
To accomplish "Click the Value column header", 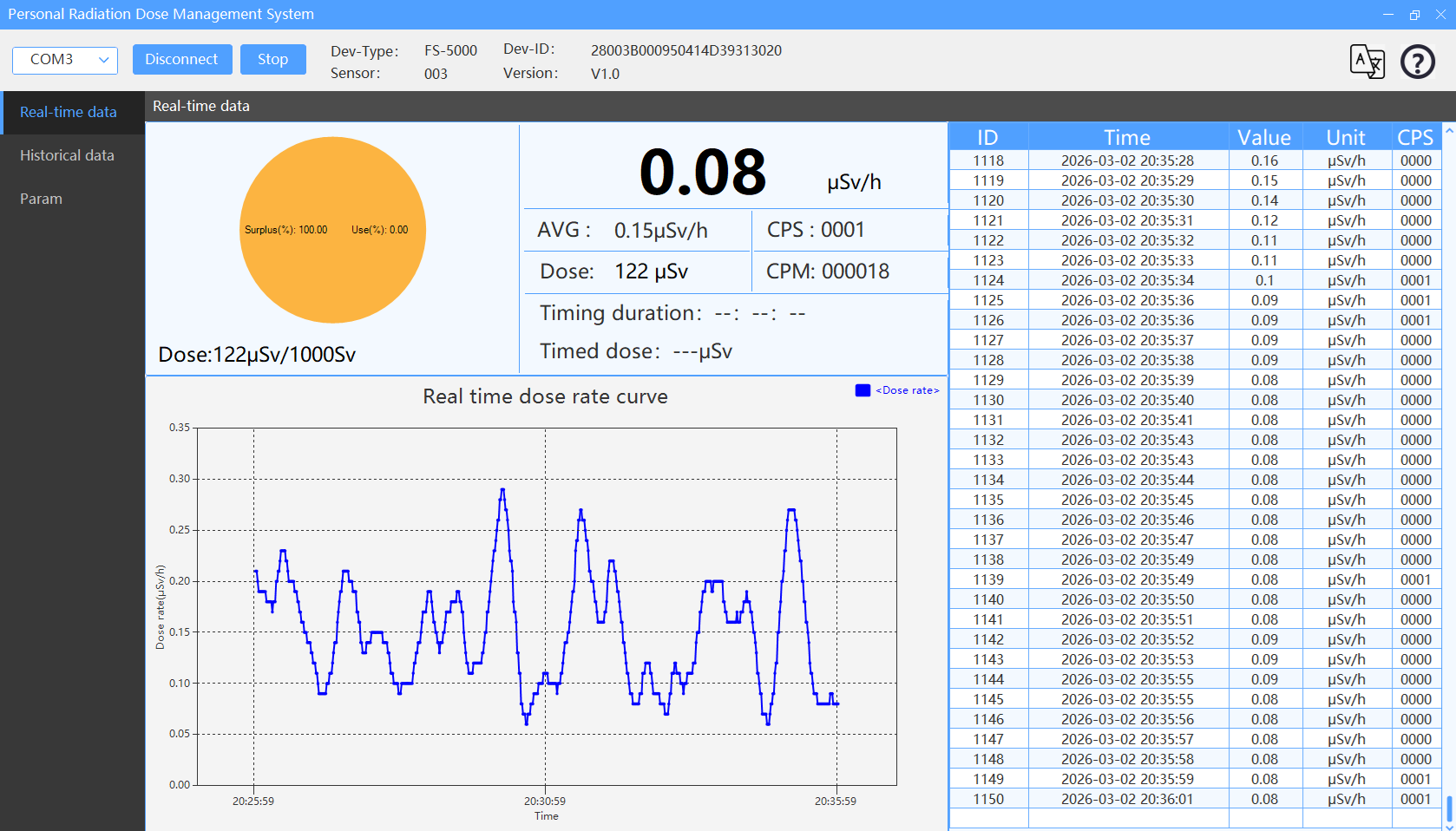I will 1263,137.
